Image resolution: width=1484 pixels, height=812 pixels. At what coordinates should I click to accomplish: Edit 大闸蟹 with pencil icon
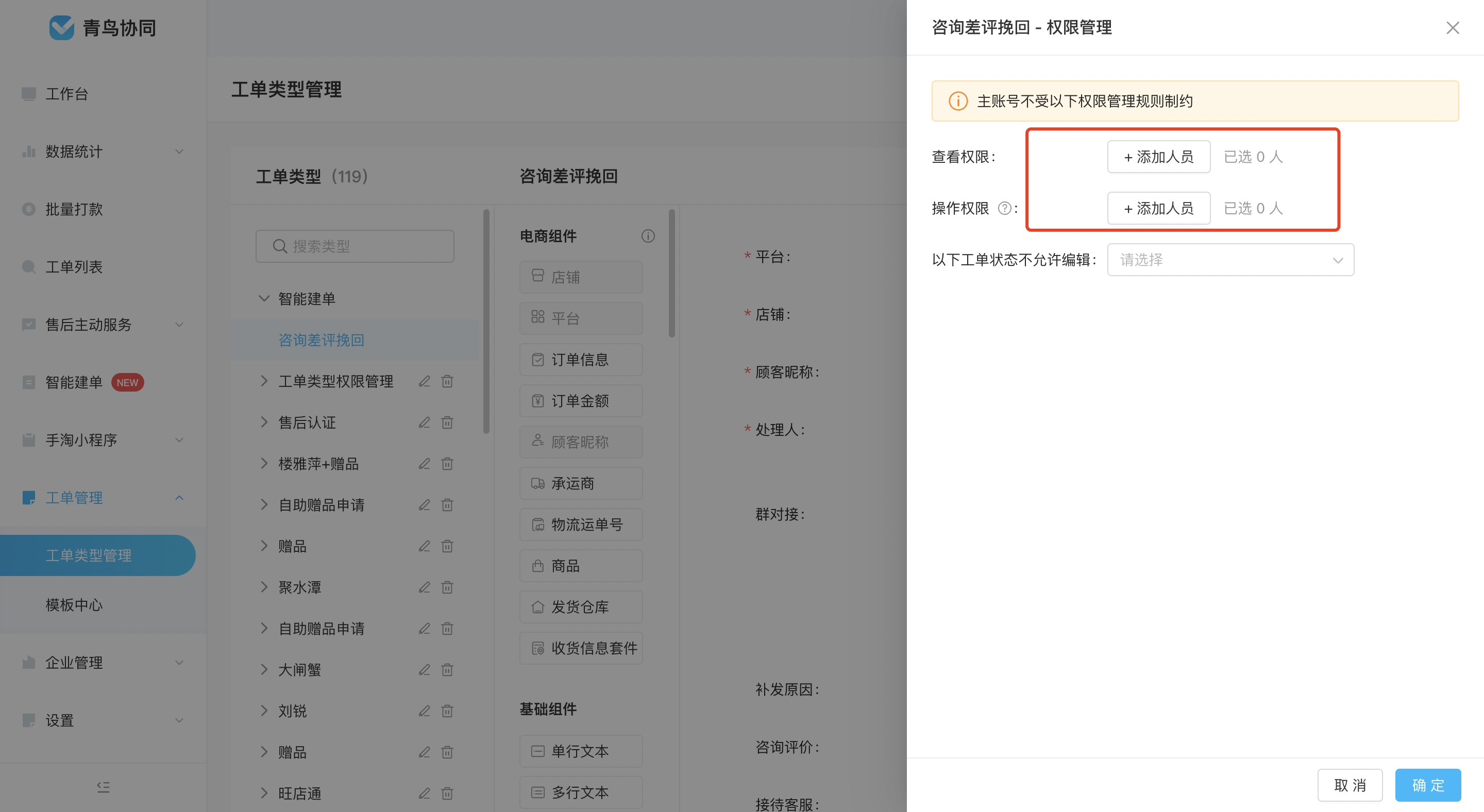pyautogui.click(x=424, y=670)
